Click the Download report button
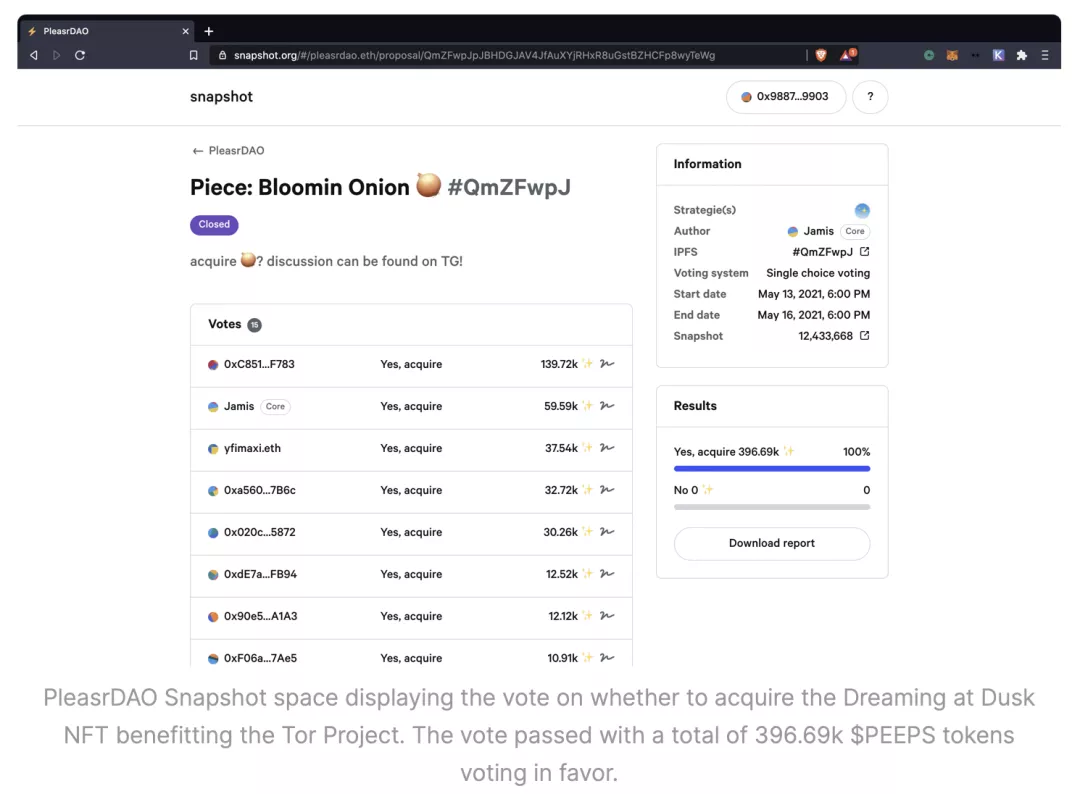 [771, 543]
